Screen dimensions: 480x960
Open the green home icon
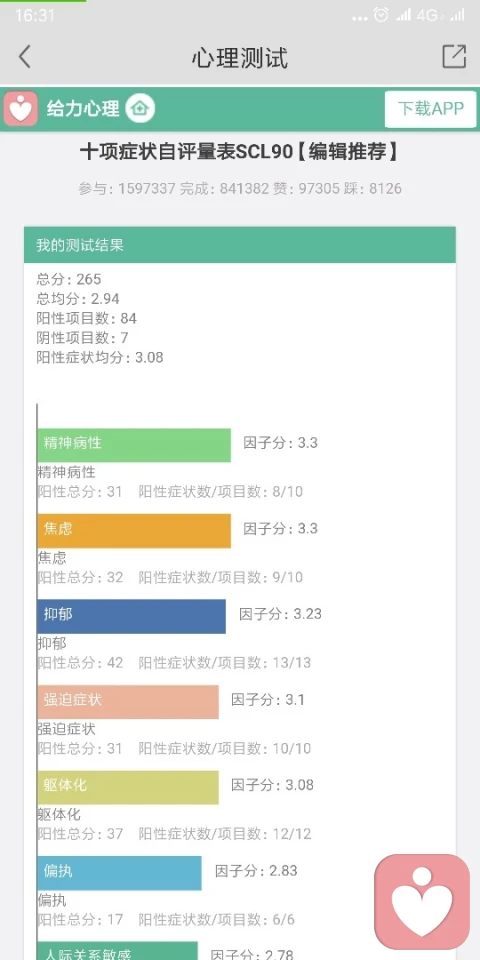click(x=140, y=109)
